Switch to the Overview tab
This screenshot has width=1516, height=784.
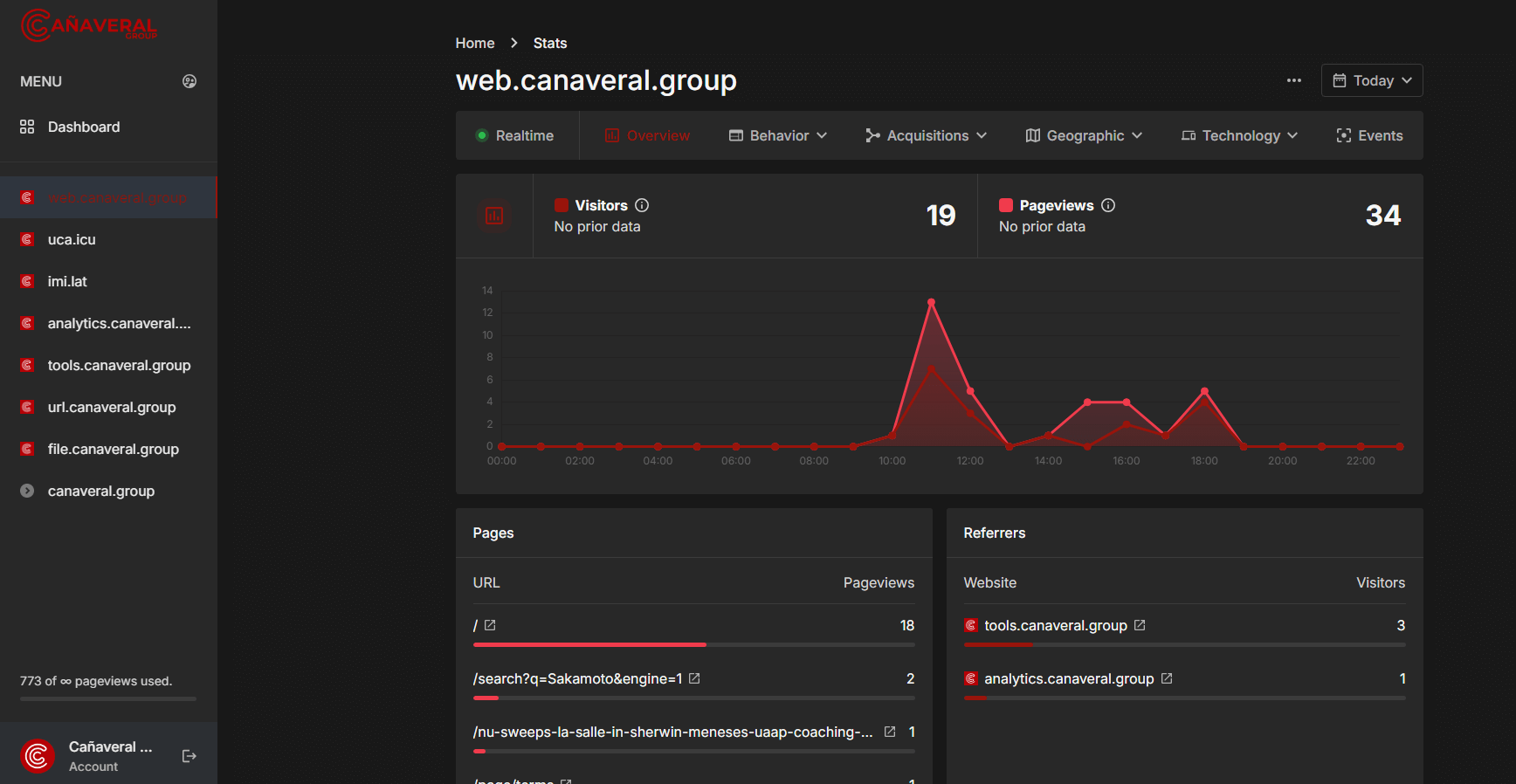[647, 135]
